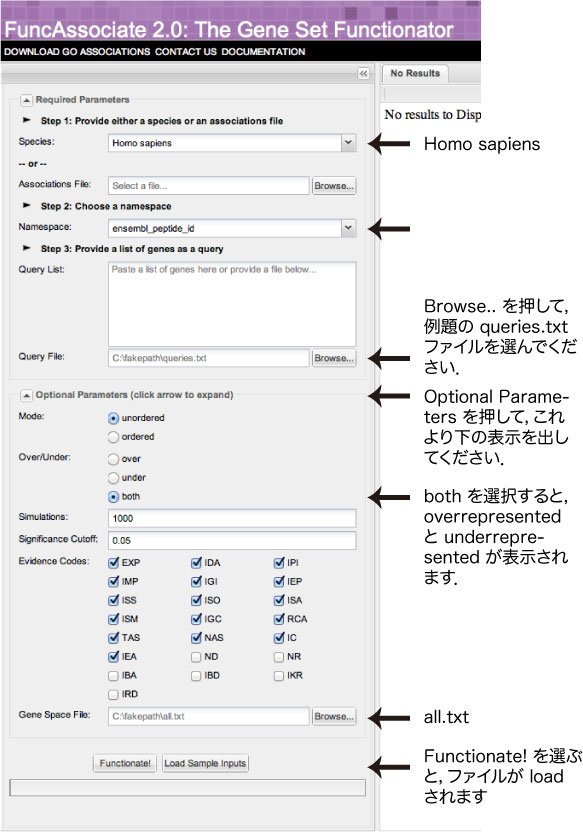Collapse the left panel with double-arrow icon
This screenshot has height=832, width=583.
point(363,74)
